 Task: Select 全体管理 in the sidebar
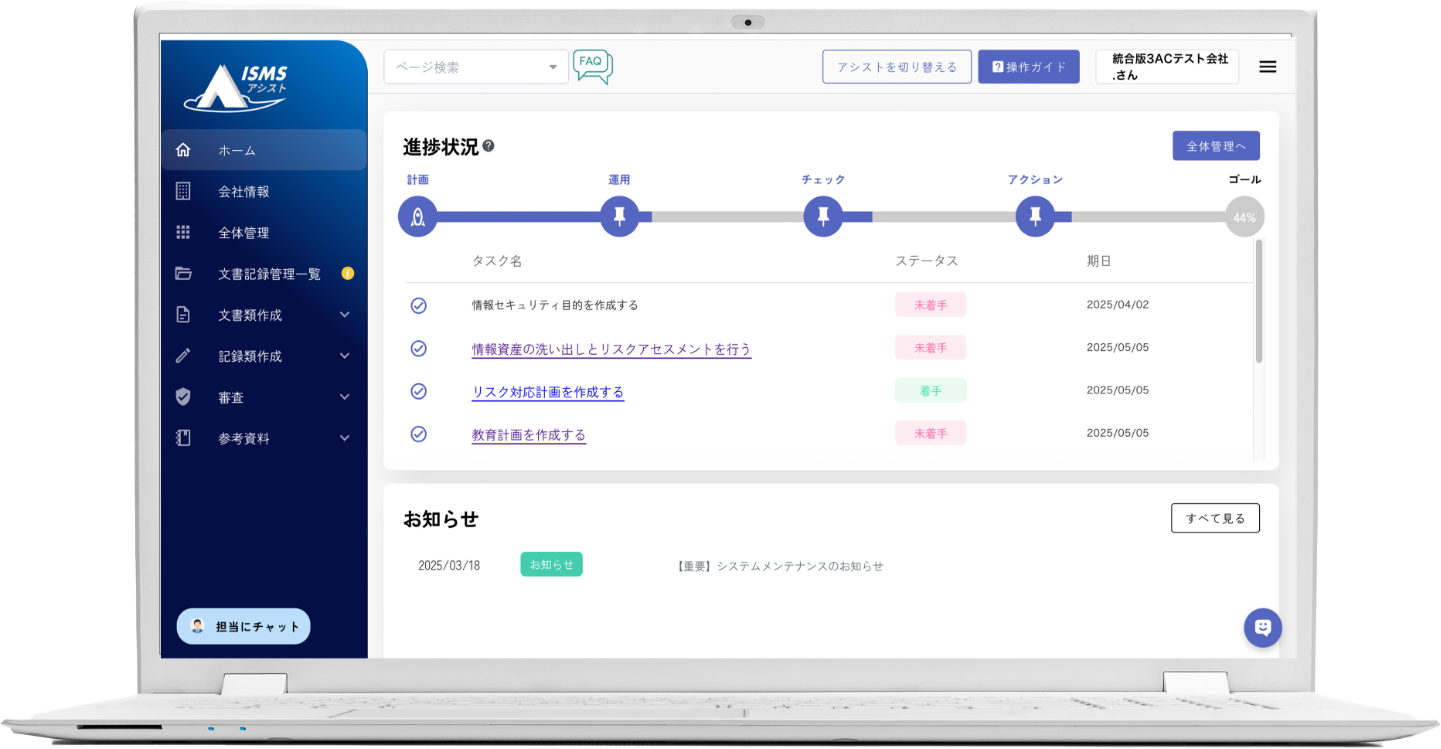pyautogui.click(x=264, y=232)
